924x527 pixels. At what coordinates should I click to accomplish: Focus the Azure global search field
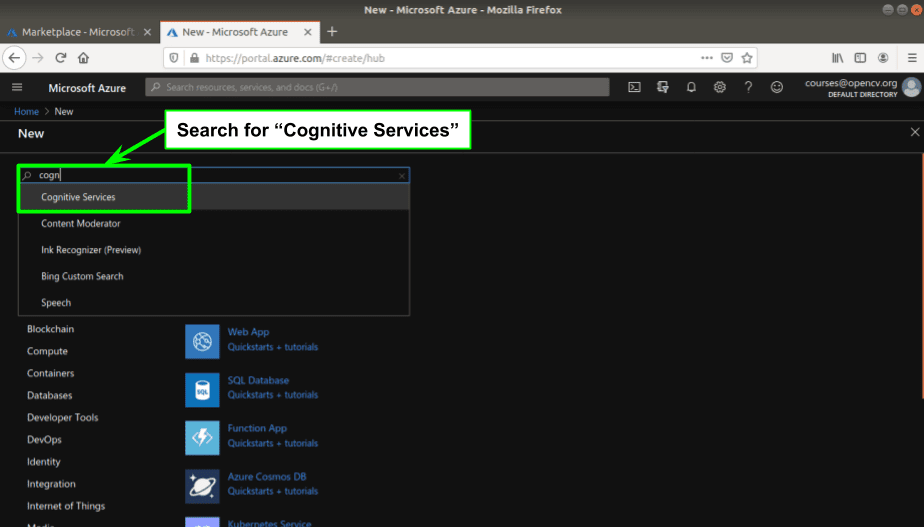point(377,87)
